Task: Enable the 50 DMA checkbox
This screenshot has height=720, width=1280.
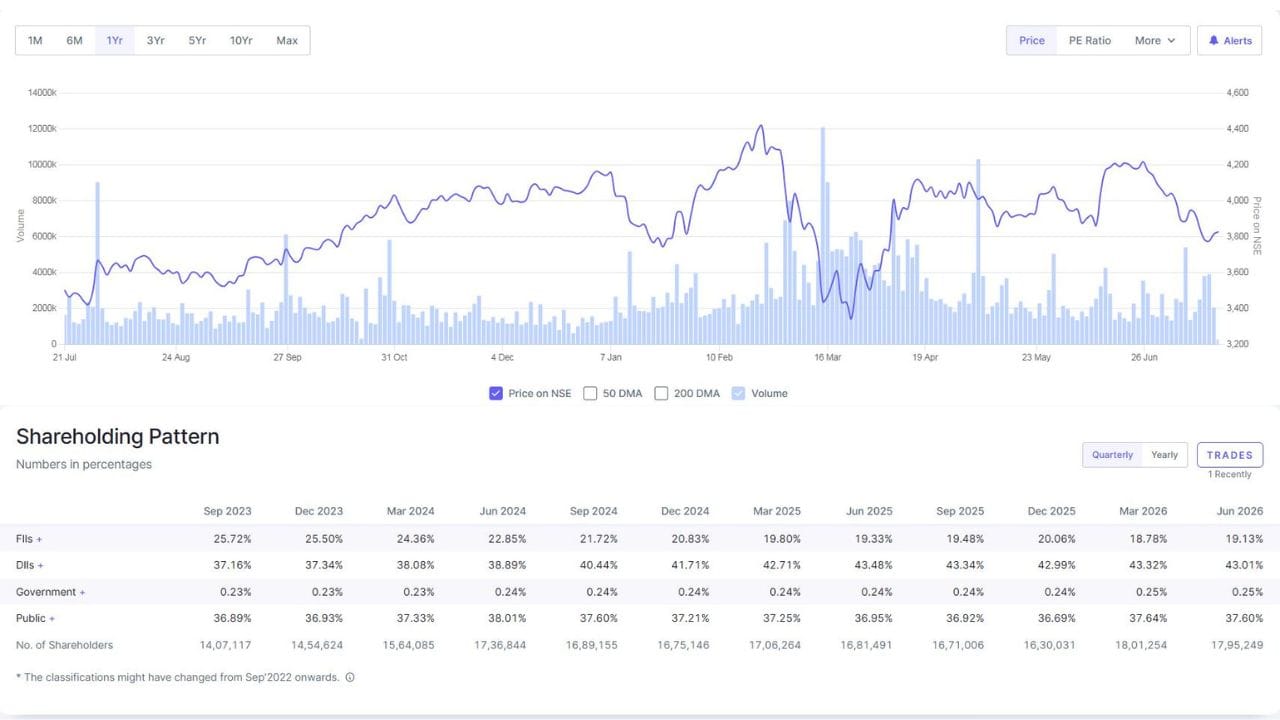Action: click(x=590, y=393)
